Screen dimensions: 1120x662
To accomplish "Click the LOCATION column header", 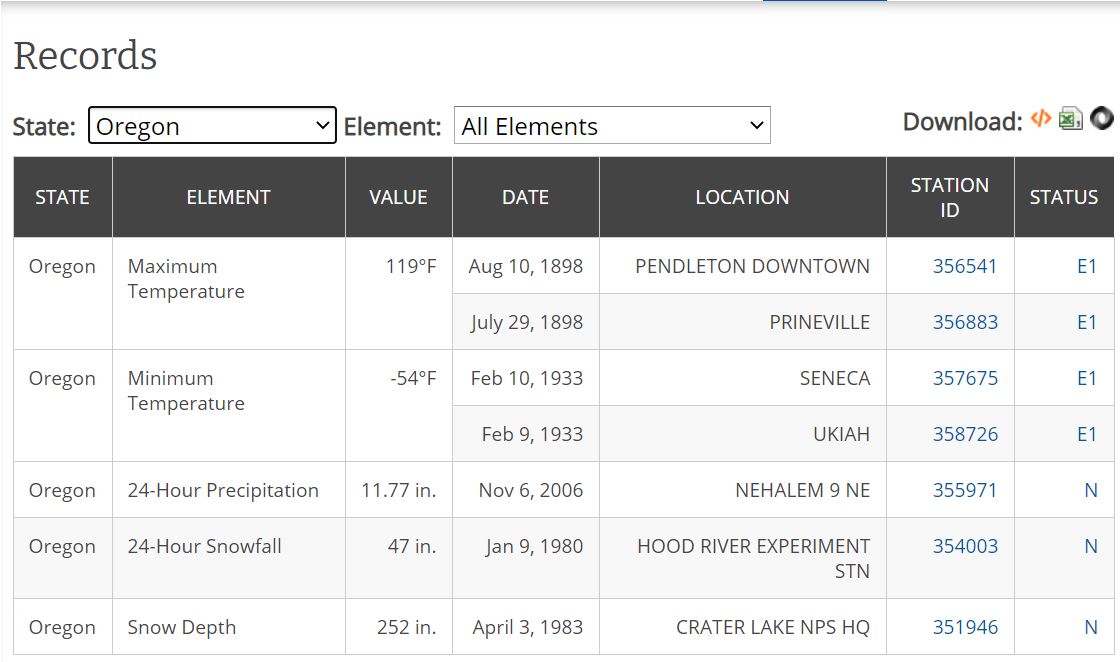I will 742,198.
